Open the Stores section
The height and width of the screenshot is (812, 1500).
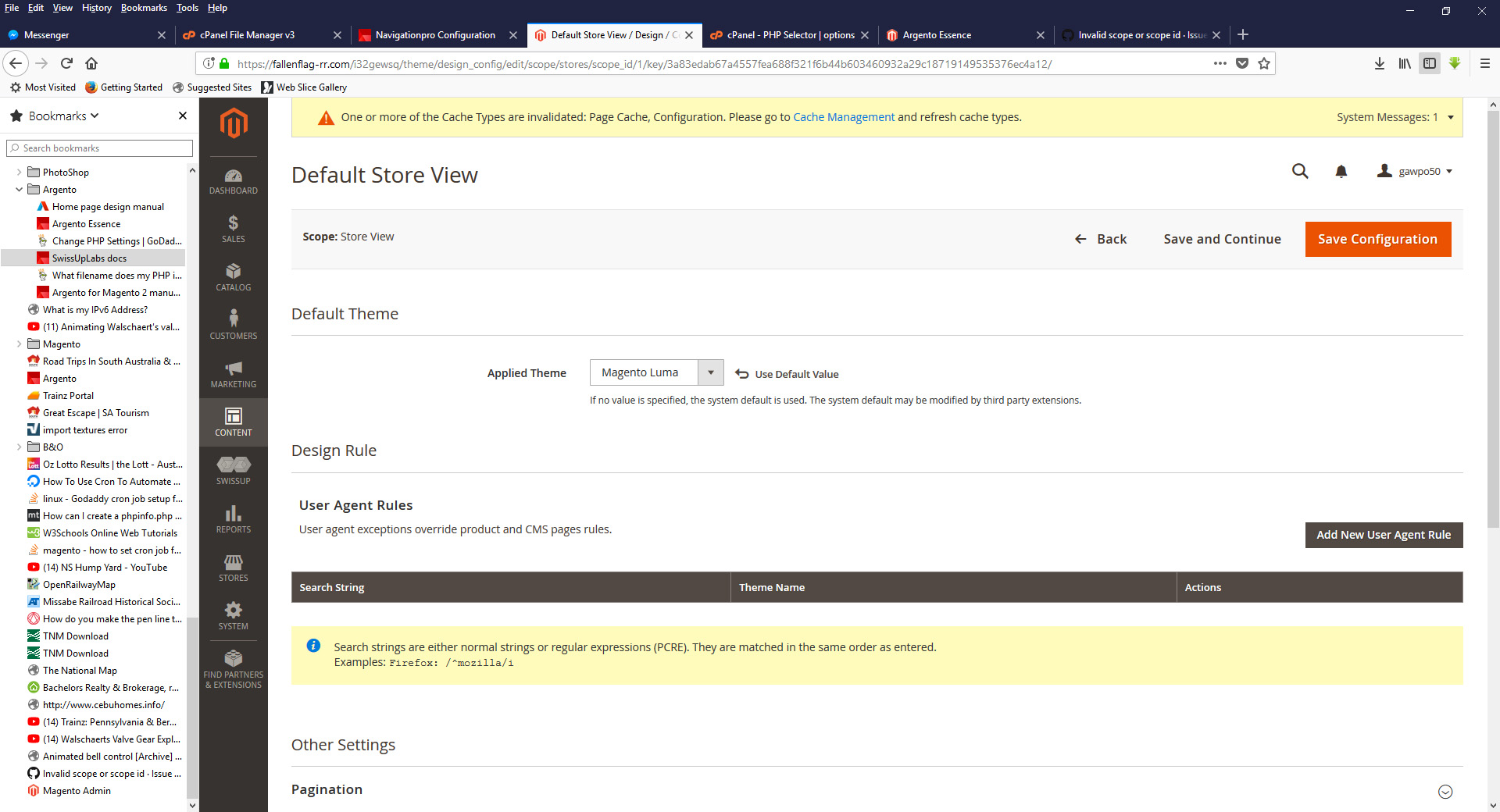coord(233,567)
